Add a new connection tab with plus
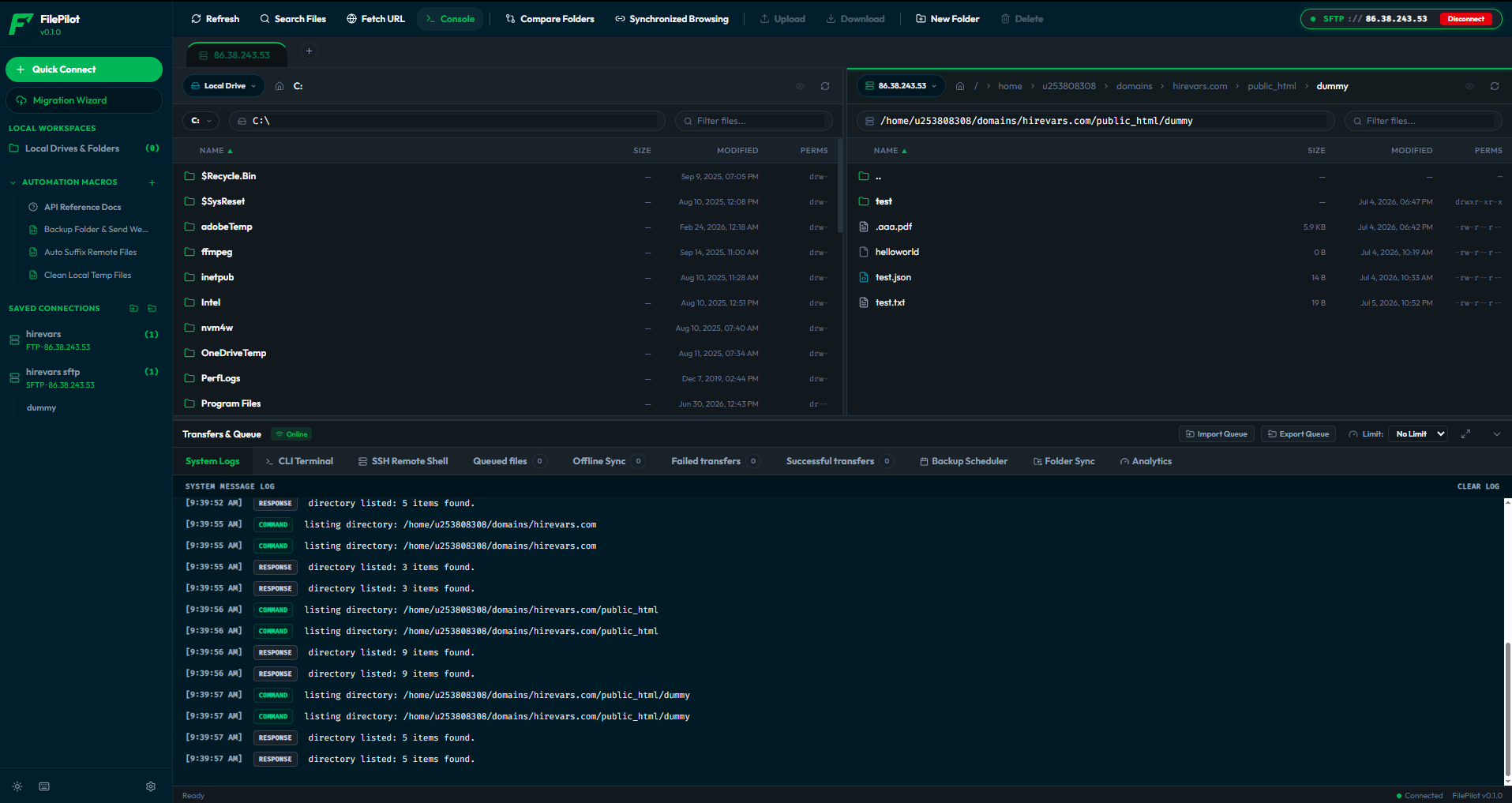 (309, 51)
